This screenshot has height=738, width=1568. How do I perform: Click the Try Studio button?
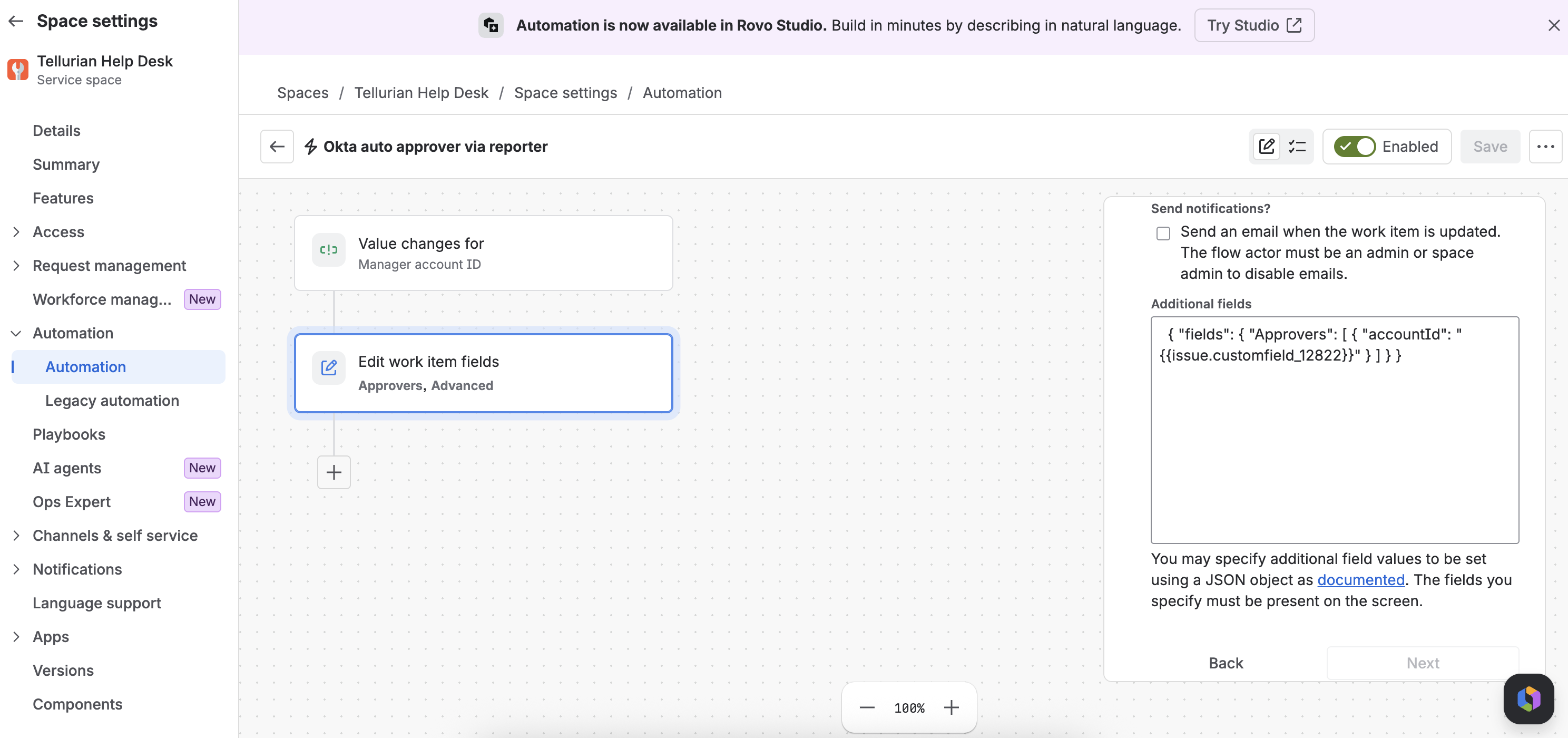(x=1254, y=26)
